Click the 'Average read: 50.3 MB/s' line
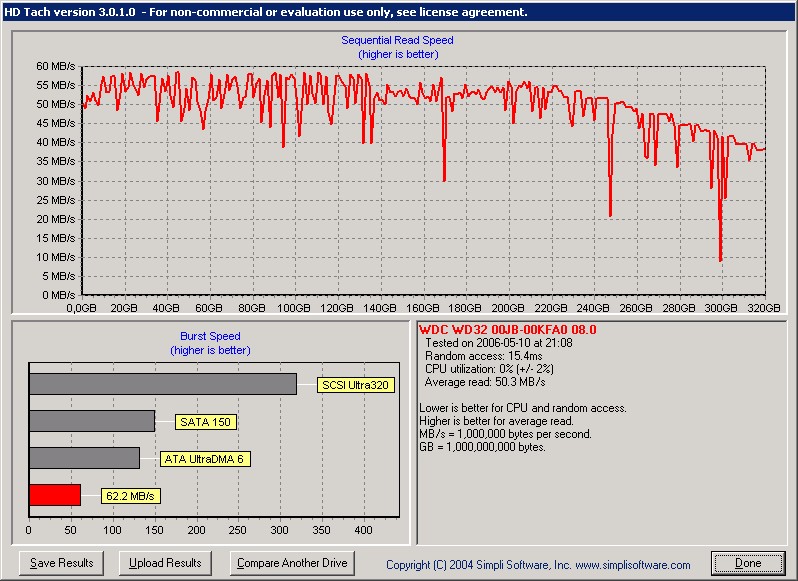 coord(485,382)
